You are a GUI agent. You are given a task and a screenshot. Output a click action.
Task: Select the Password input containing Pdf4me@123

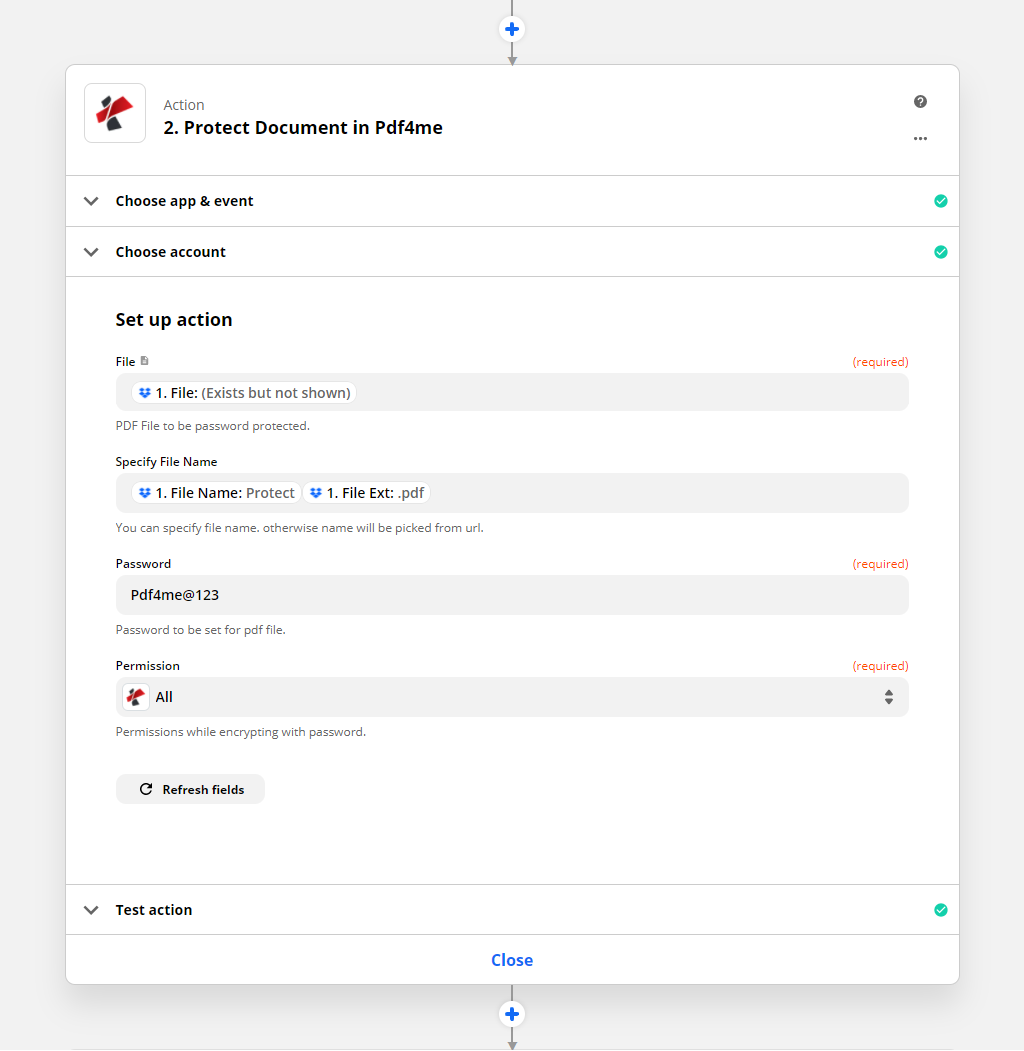512,594
